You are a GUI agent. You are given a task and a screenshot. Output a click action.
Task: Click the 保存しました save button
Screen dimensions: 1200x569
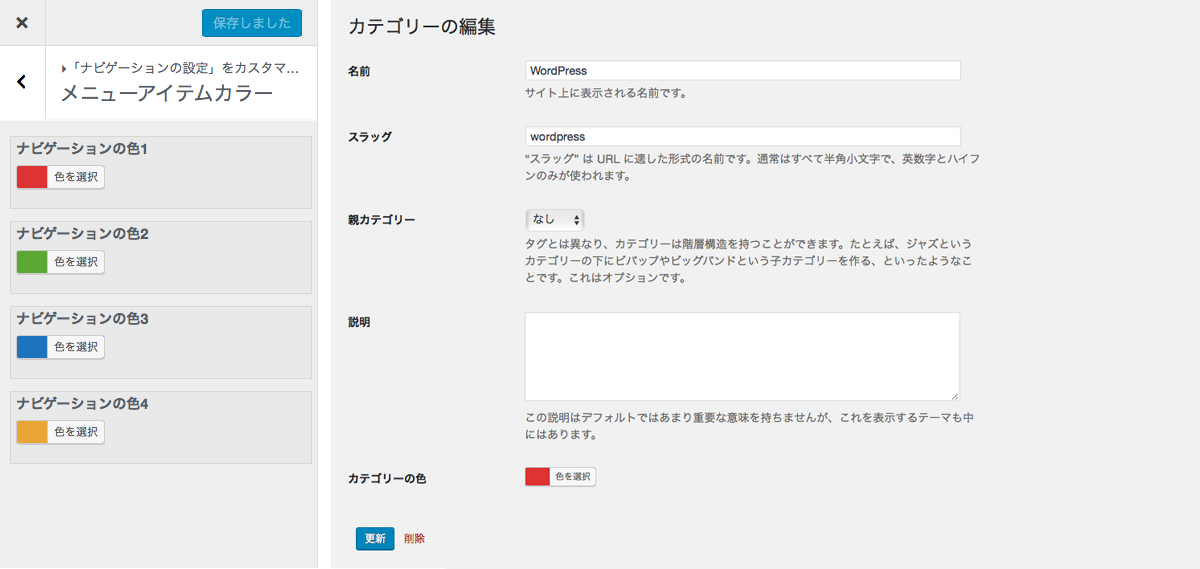click(x=252, y=23)
